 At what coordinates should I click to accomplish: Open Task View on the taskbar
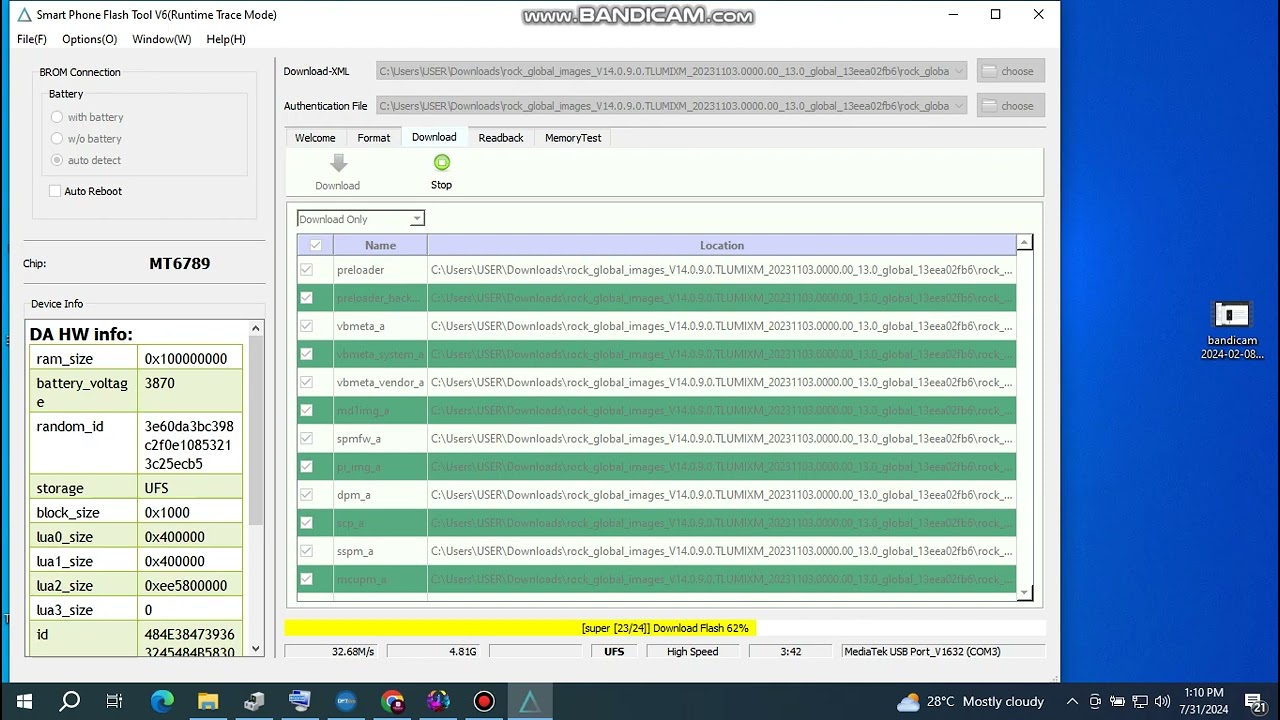pos(114,701)
